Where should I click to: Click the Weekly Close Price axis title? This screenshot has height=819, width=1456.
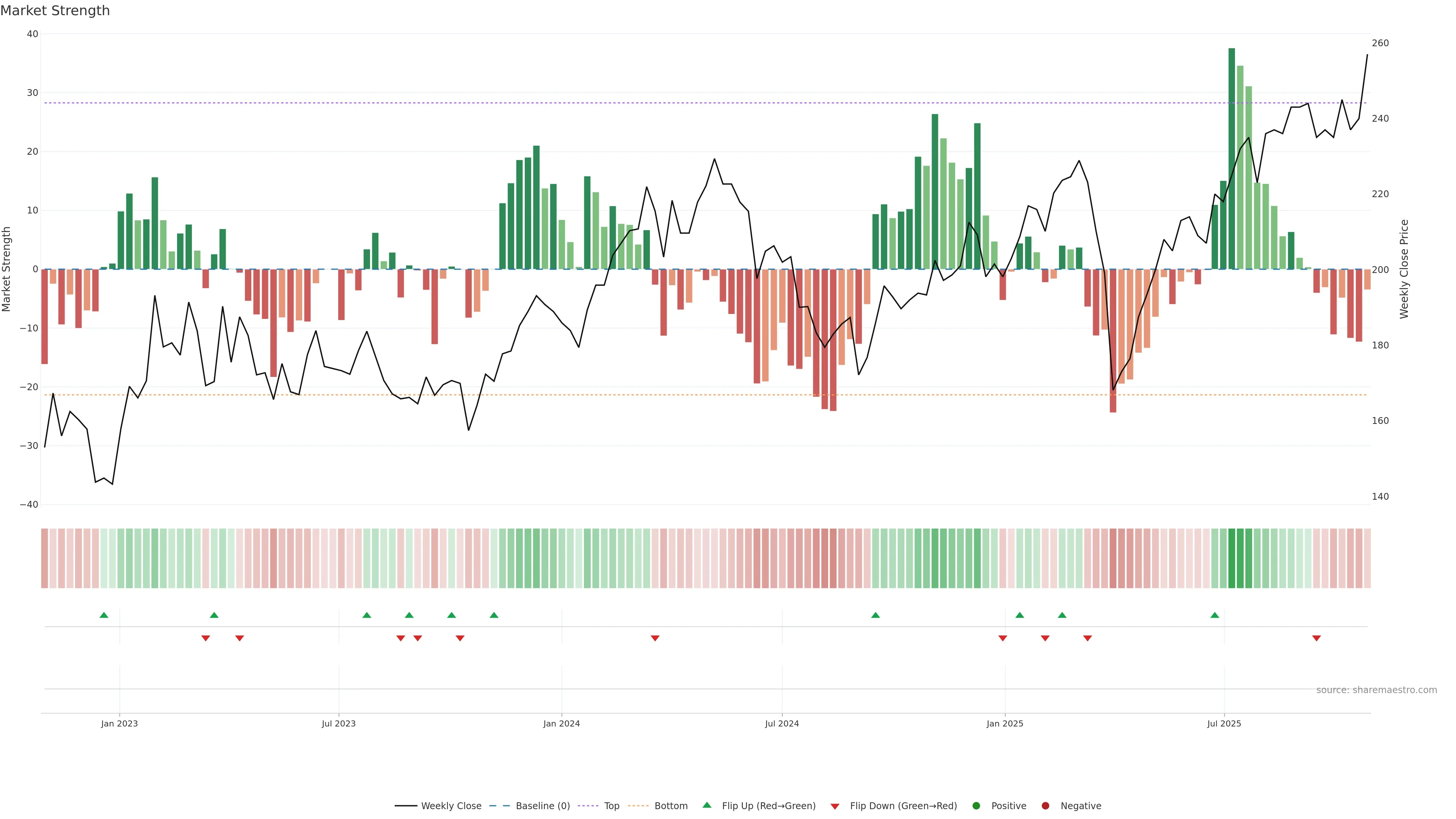[1404, 269]
